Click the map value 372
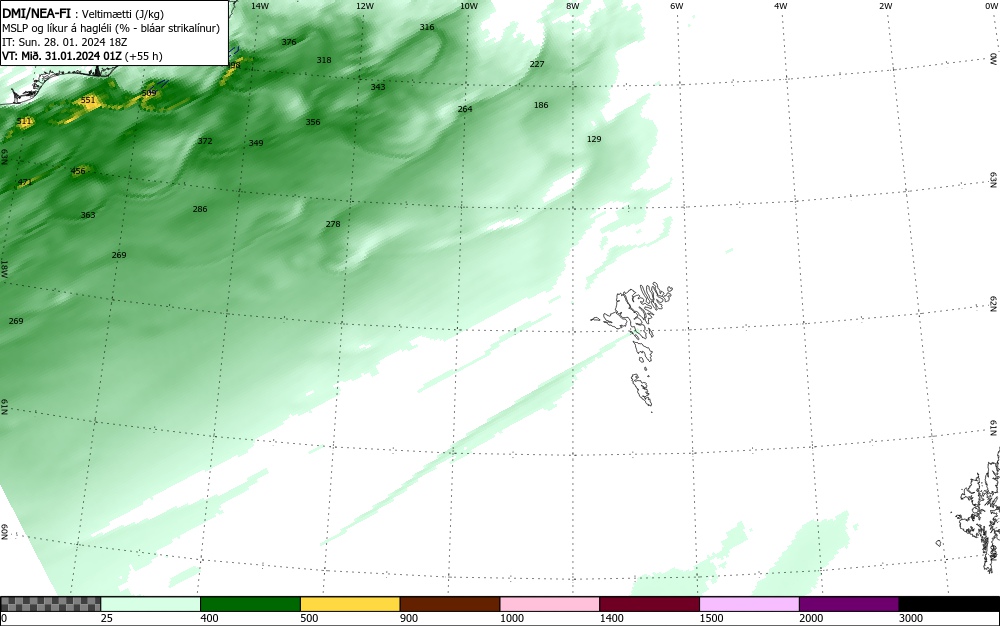 pyautogui.click(x=205, y=141)
